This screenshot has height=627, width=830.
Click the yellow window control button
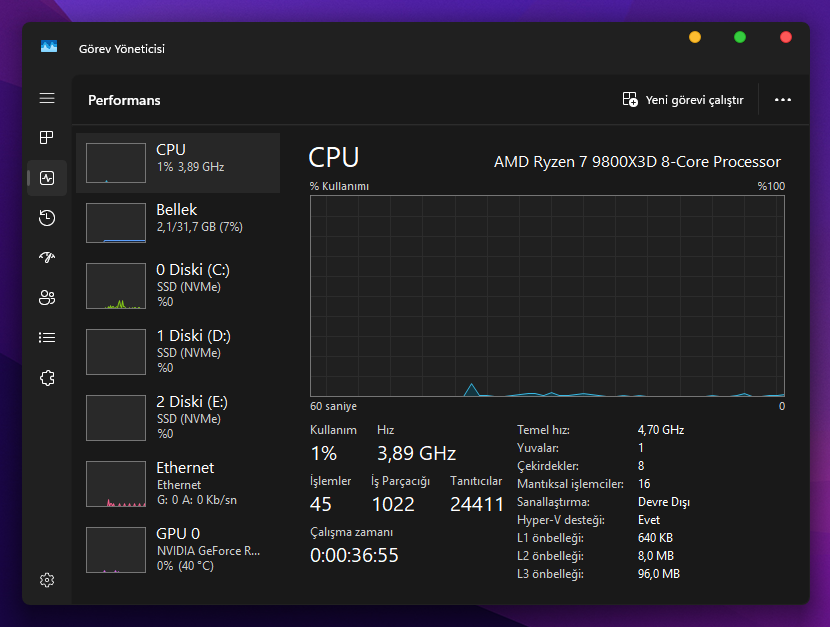click(695, 37)
